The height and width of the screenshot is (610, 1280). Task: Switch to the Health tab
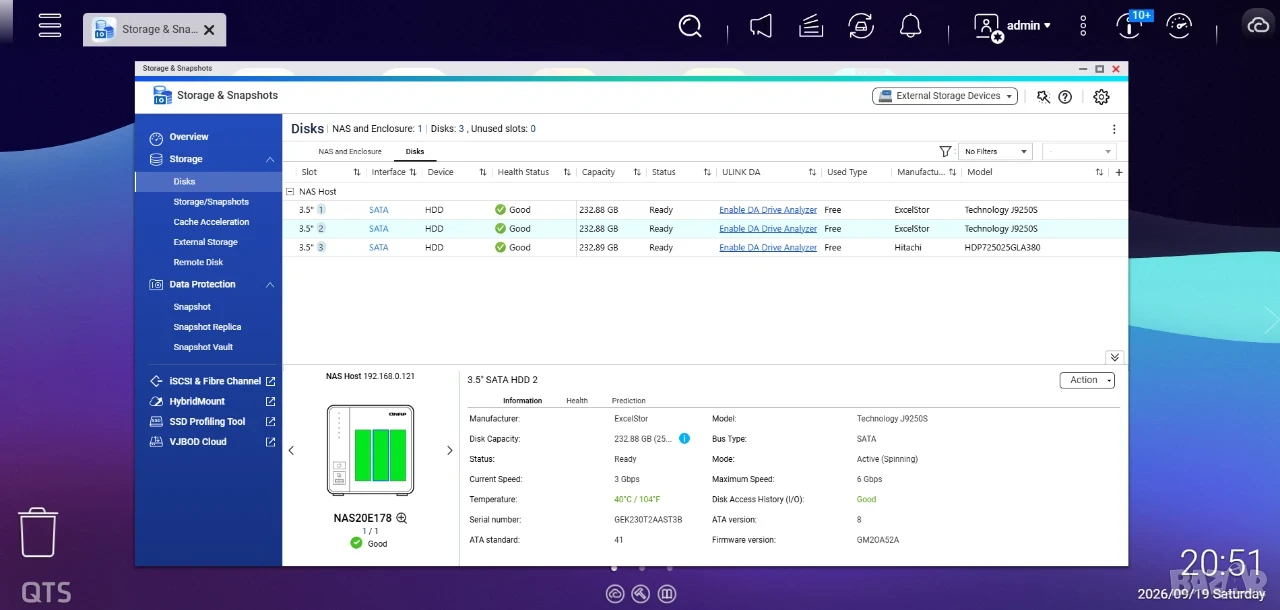[x=577, y=401]
